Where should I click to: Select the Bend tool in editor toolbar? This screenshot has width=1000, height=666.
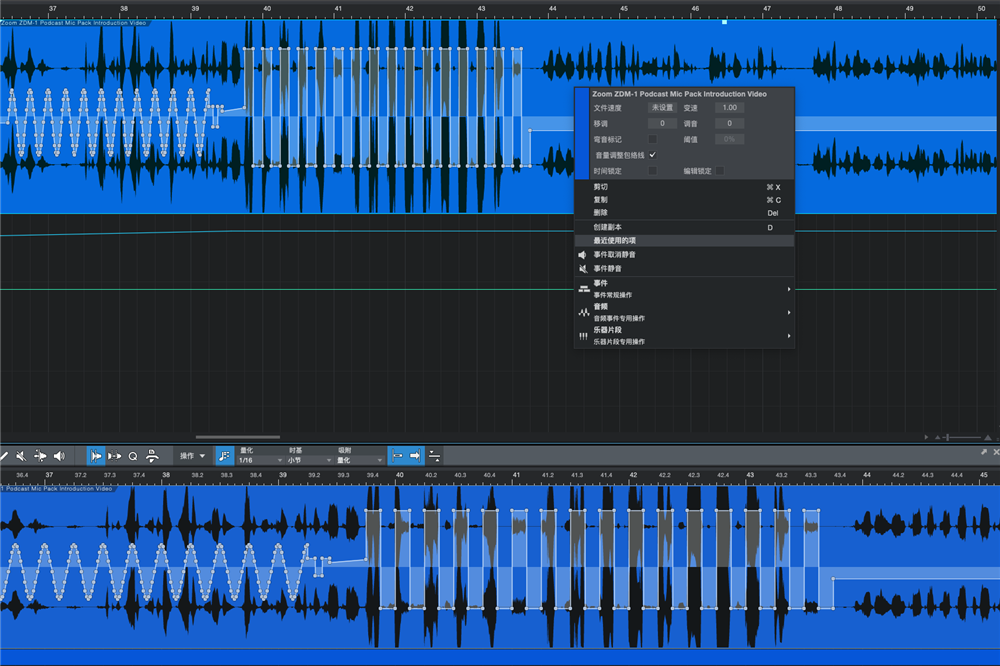[40, 455]
